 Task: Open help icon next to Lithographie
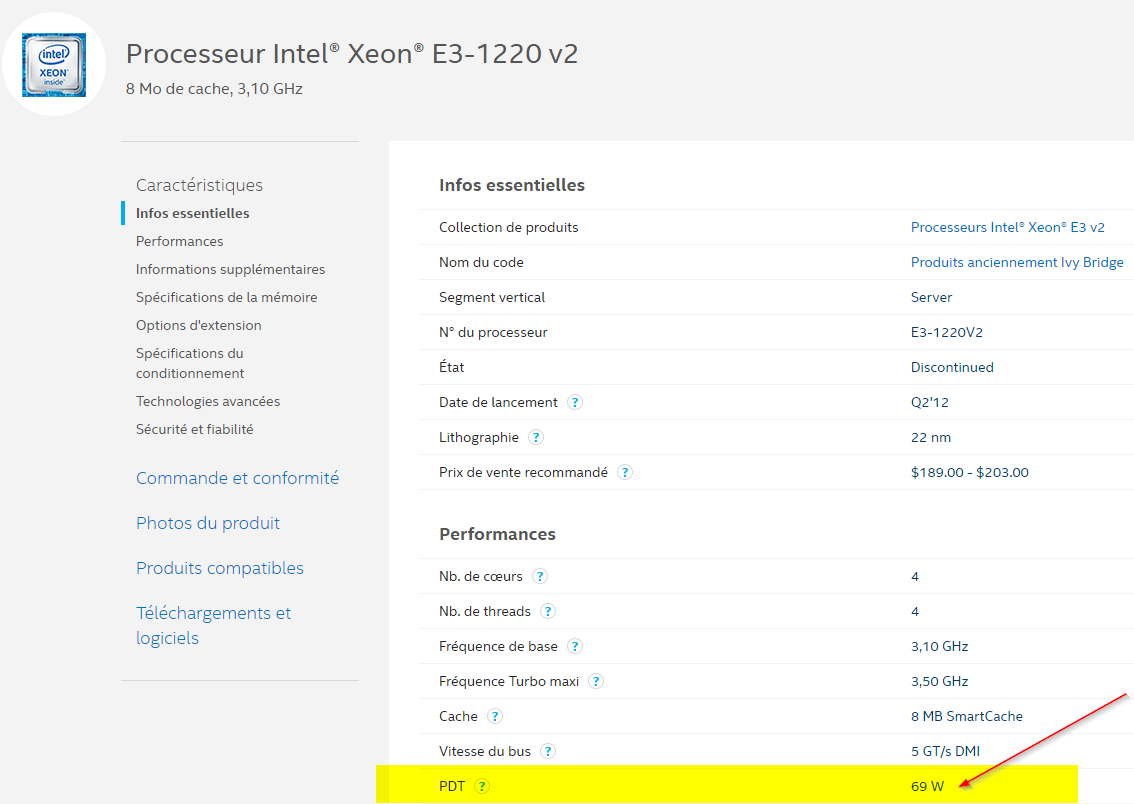(536, 437)
